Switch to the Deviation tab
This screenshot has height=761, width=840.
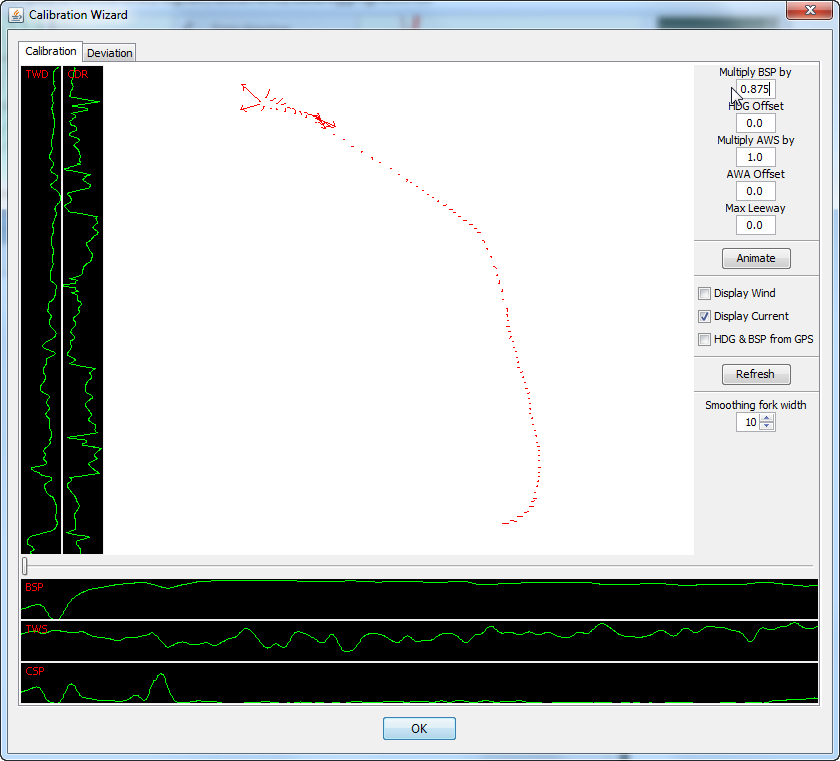tap(109, 52)
